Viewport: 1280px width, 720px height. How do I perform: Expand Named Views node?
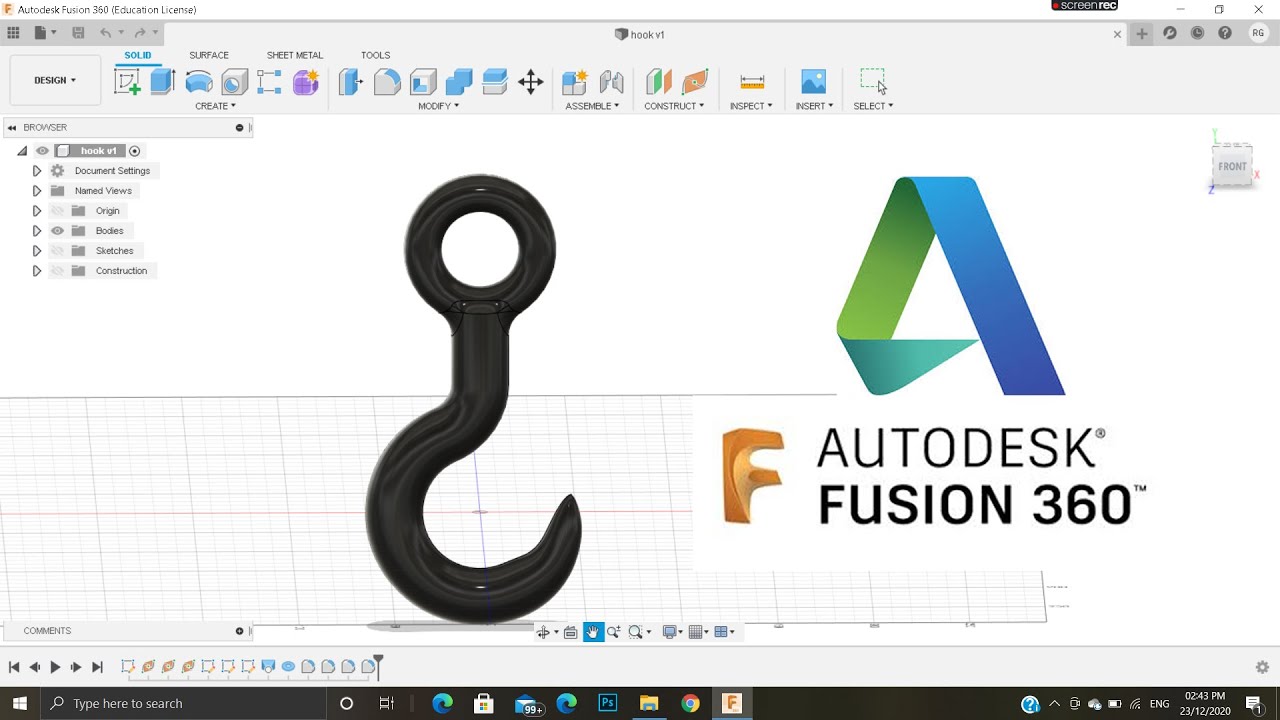[x=37, y=191]
